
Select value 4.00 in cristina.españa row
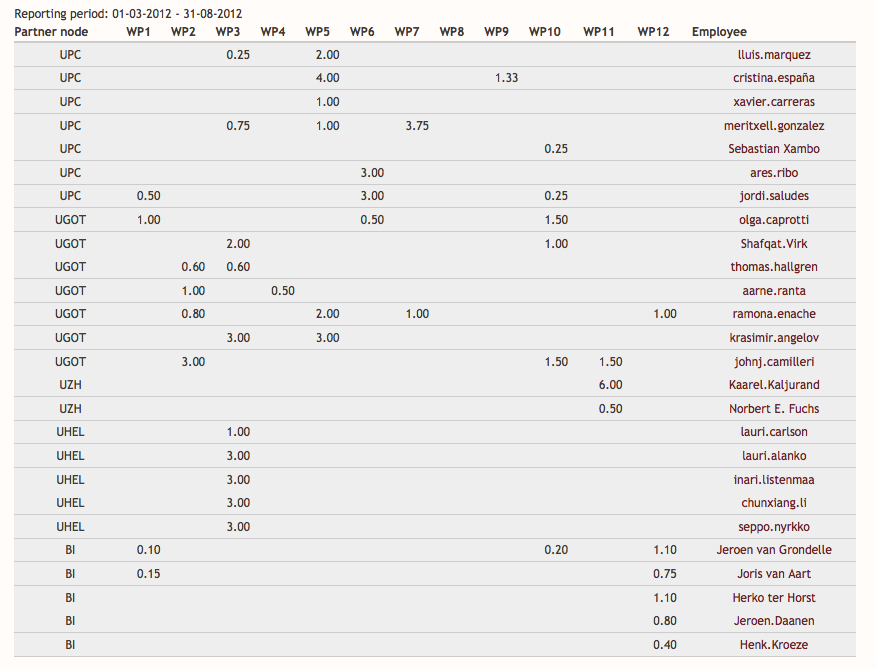[x=327, y=78]
